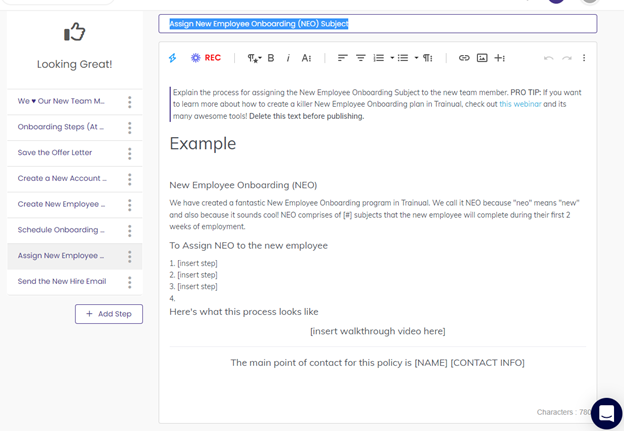
Task: Click 'To Assign NEO to the new employee' heading
Action: (248, 246)
